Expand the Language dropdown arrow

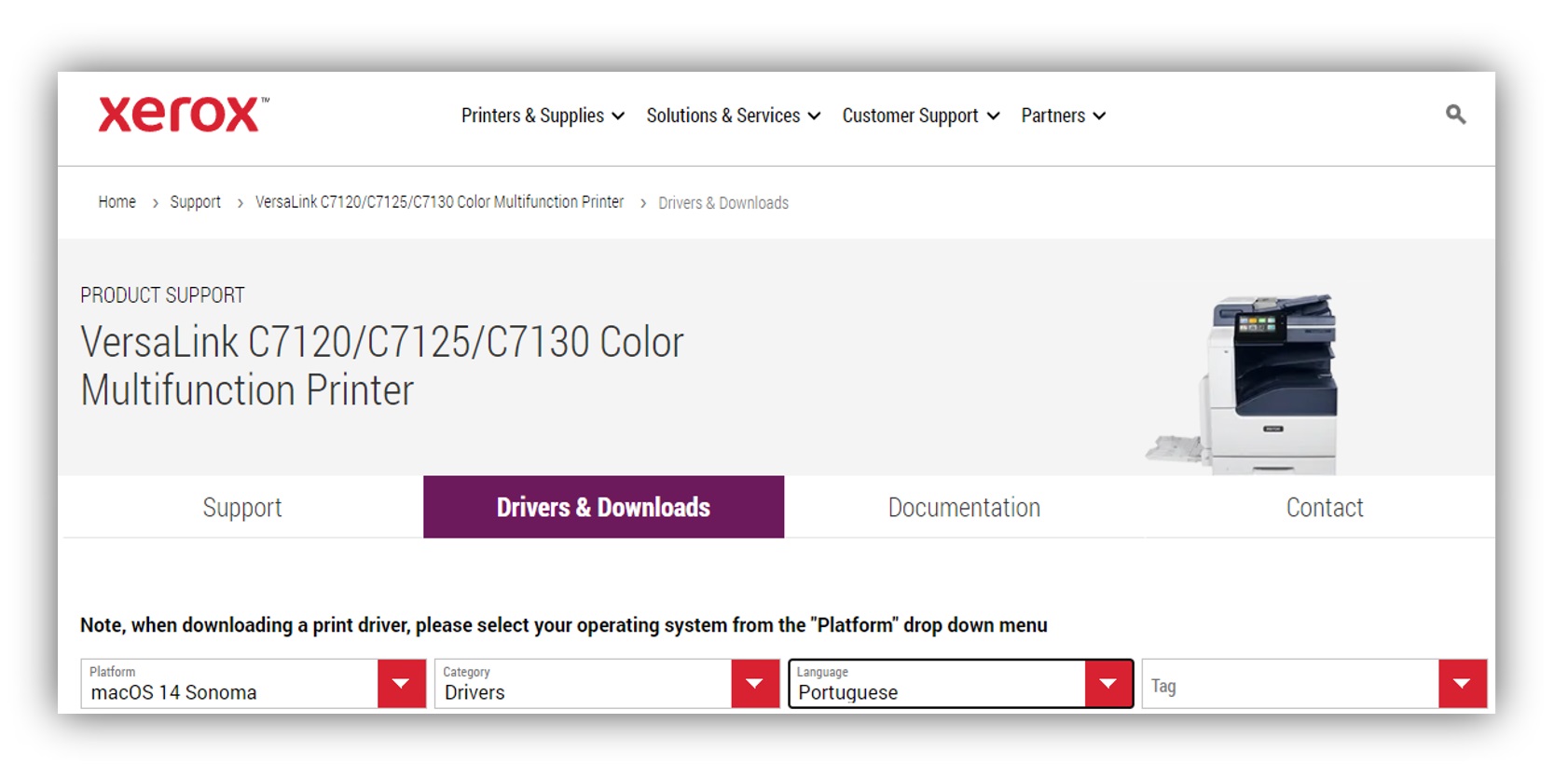[1108, 684]
